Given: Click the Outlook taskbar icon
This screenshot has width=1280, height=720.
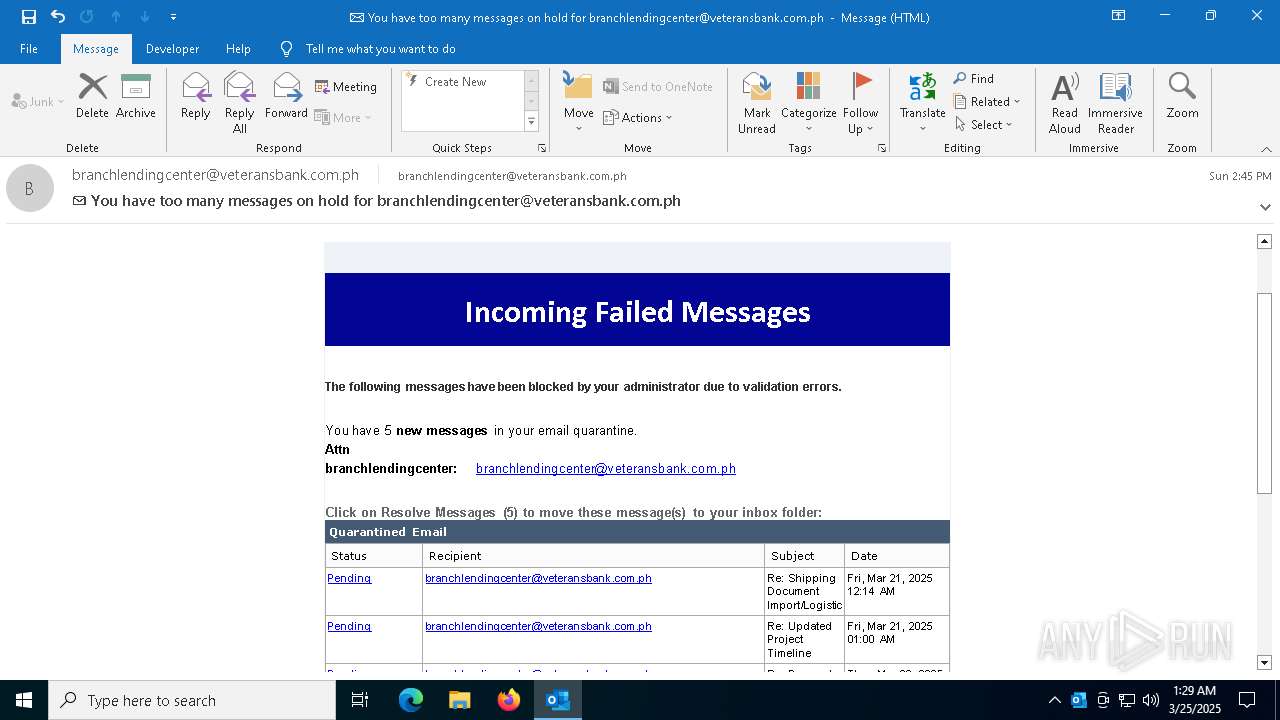Looking at the screenshot, I should pyautogui.click(x=558, y=700).
